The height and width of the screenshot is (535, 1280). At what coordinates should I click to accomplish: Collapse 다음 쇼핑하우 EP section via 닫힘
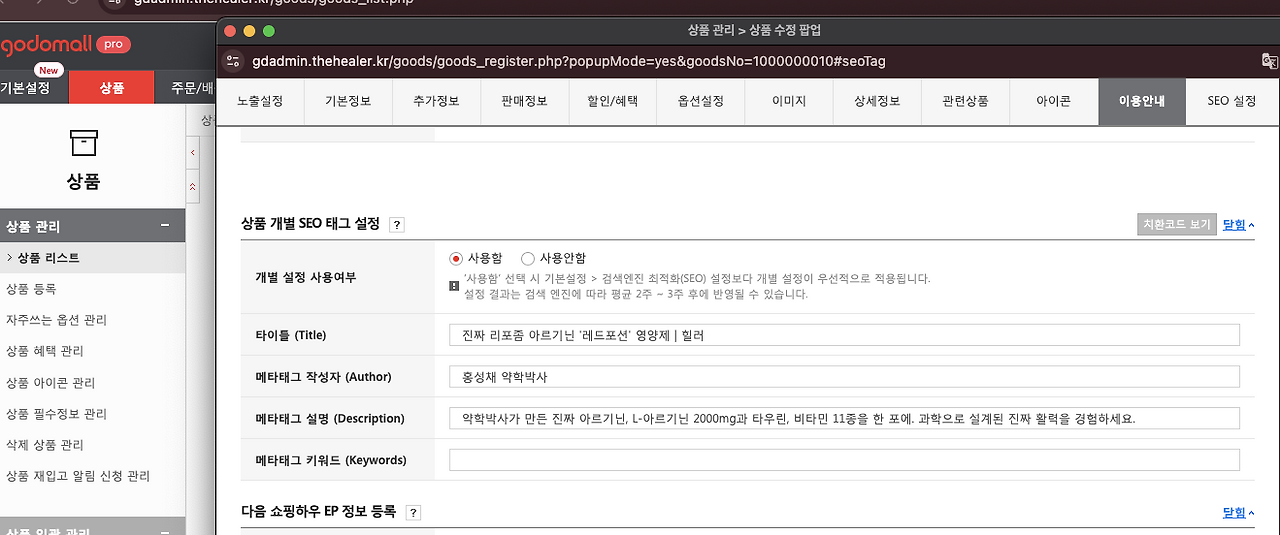click(x=1238, y=512)
